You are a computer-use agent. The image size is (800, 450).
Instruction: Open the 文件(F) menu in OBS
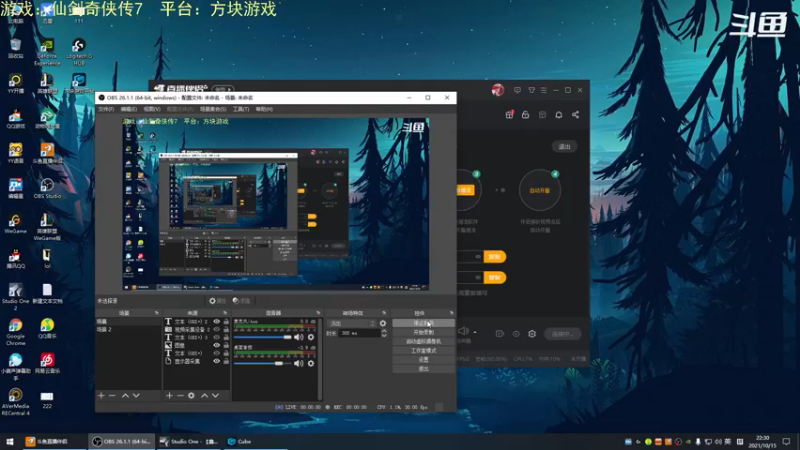pyautogui.click(x=106, y=109)
